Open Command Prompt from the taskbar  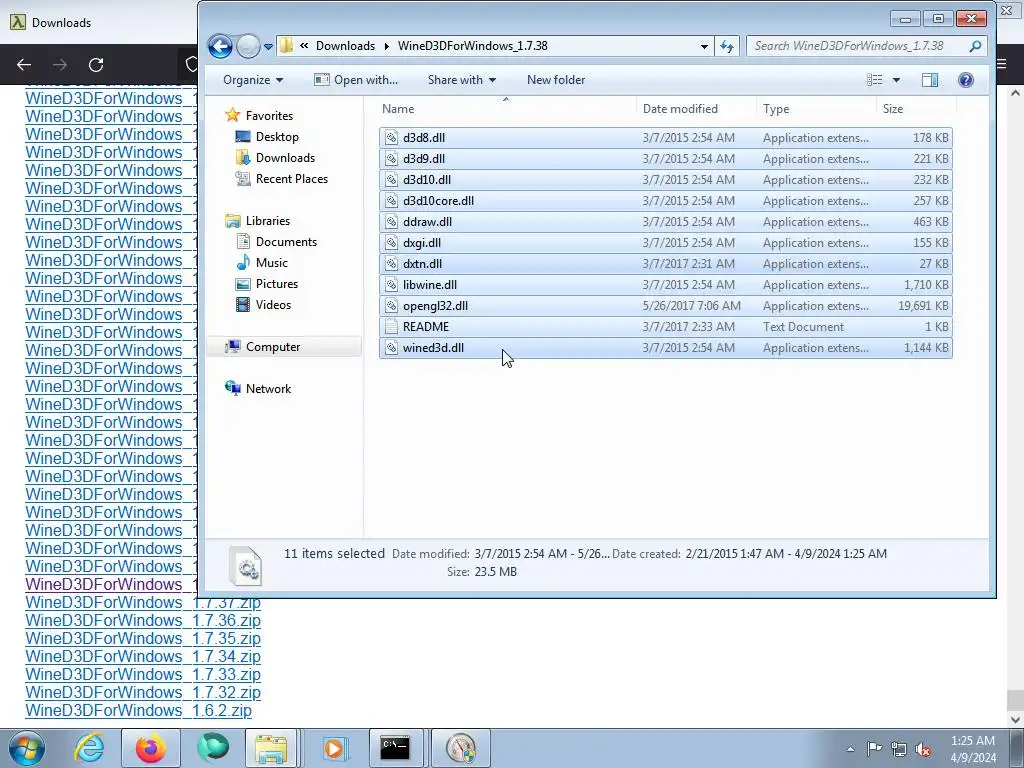[x=395, y=748]
